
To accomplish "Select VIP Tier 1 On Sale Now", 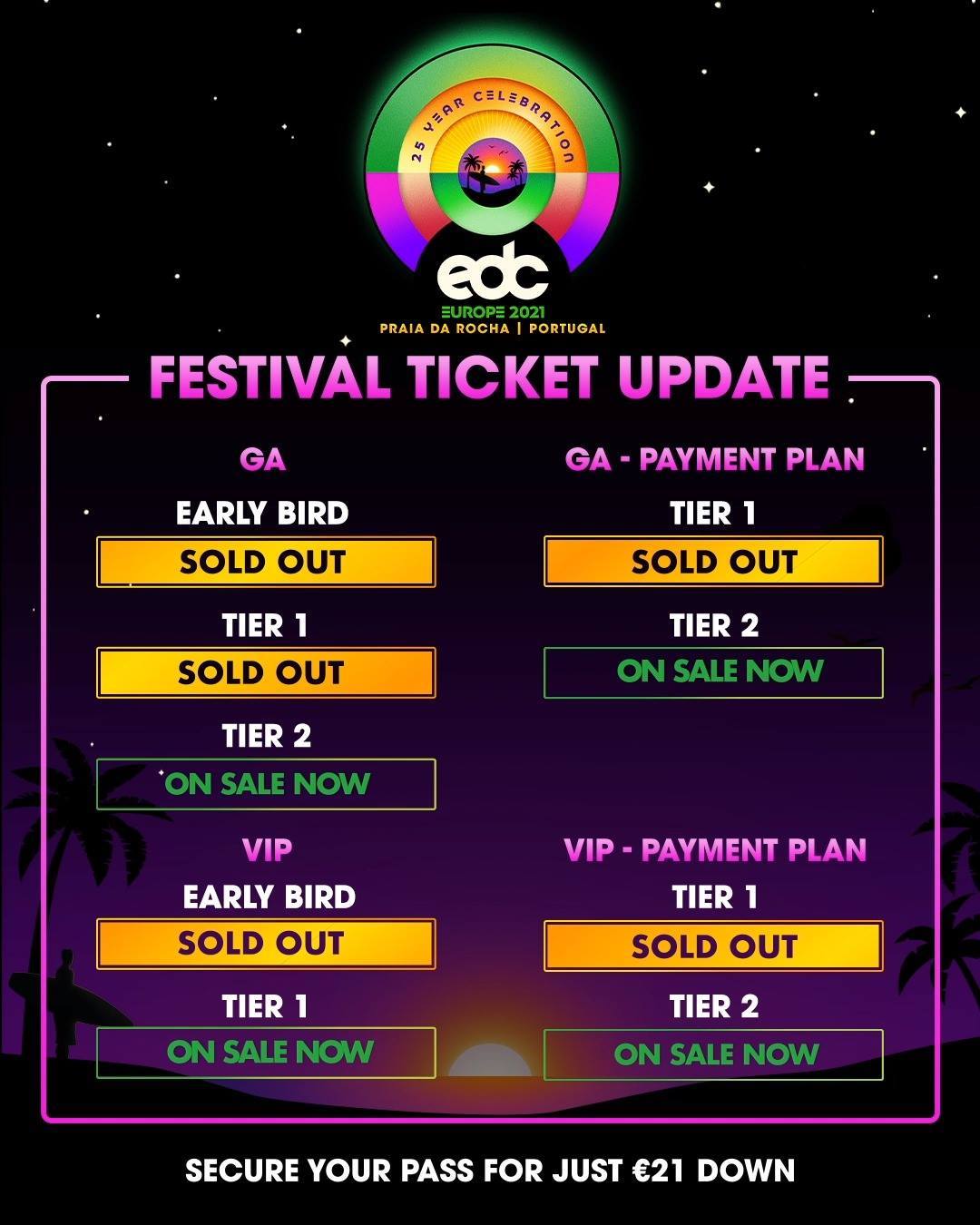I will [x=266, y=1053].
